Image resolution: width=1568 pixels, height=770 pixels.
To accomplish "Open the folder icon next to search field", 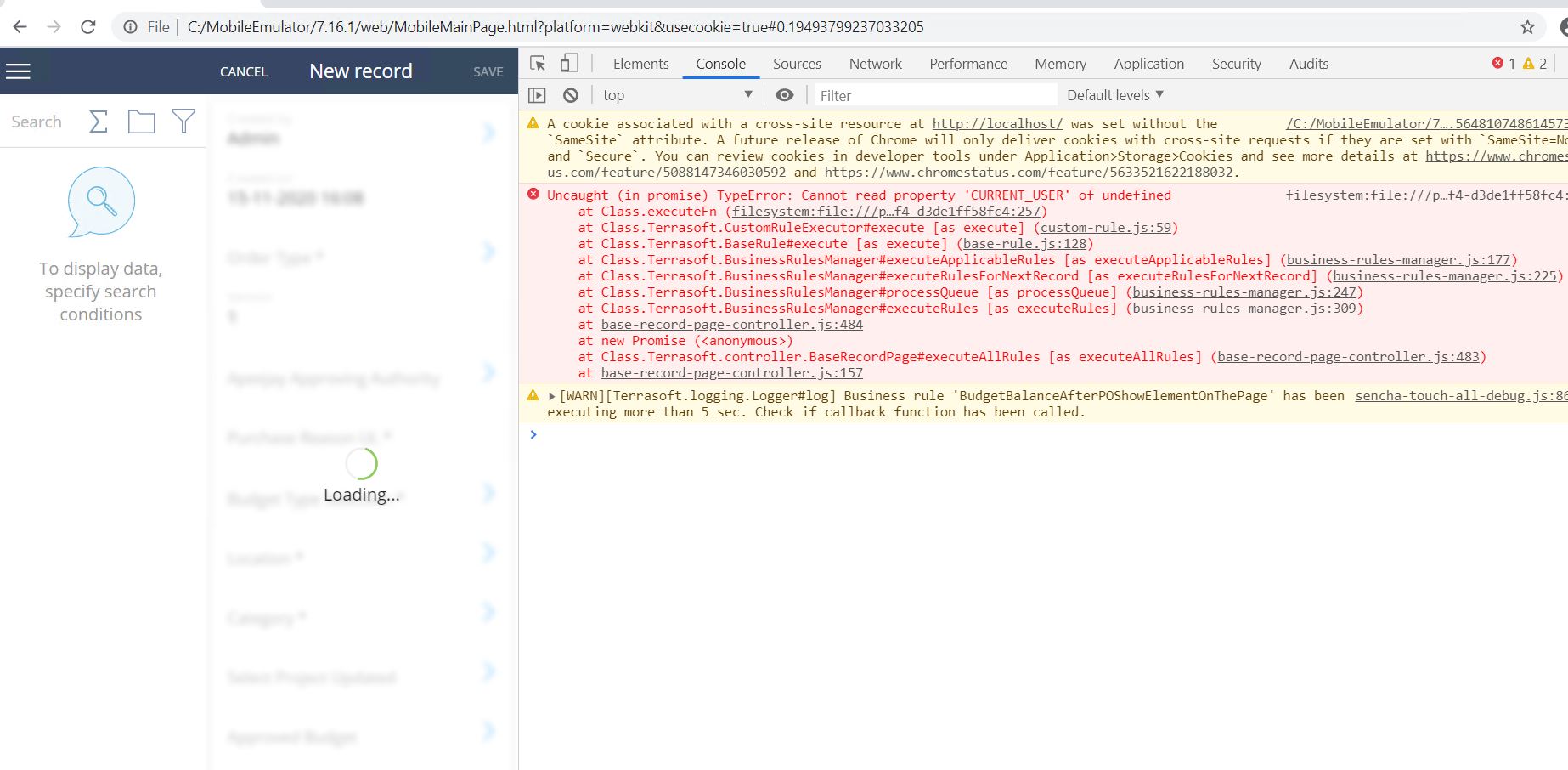I will (x=142, y=122).
